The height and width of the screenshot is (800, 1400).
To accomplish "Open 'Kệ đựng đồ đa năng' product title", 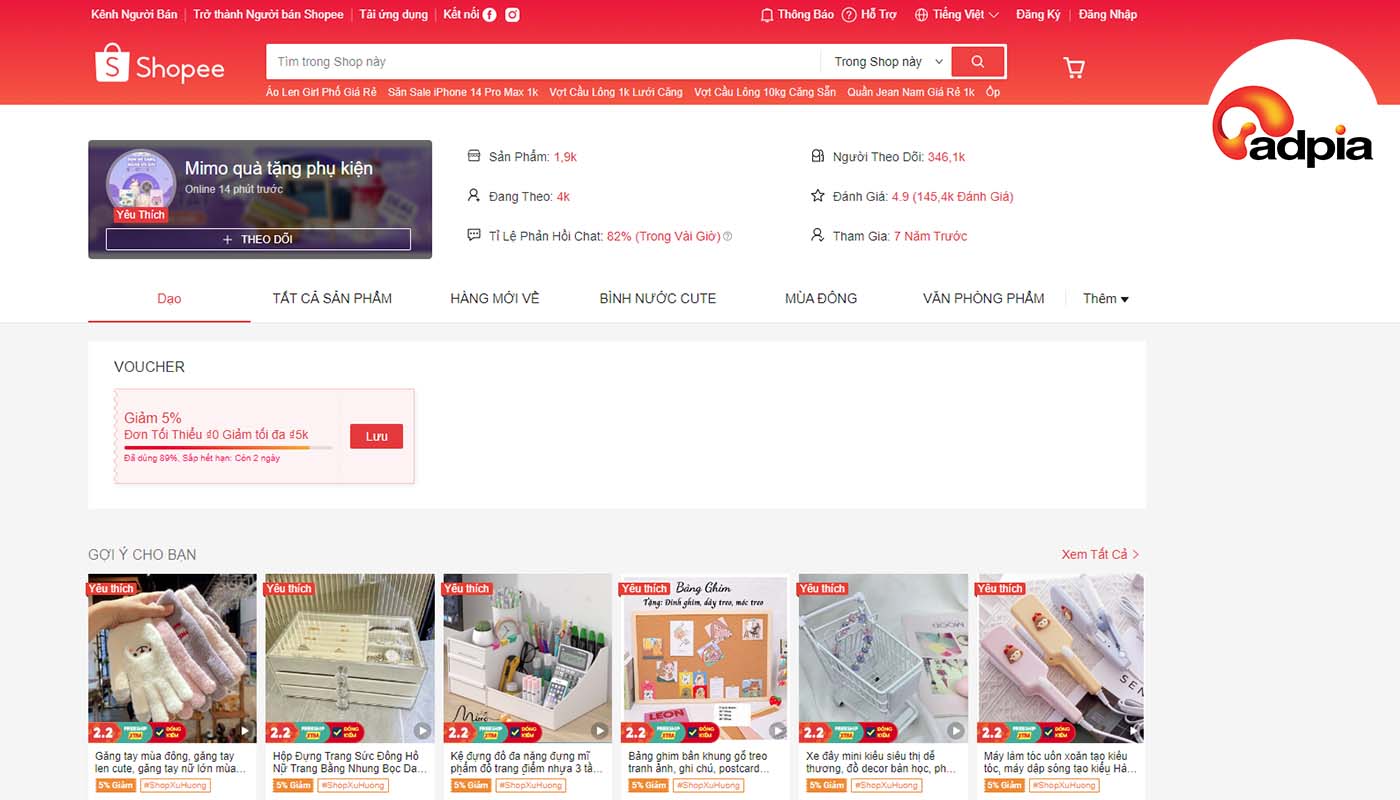I will [527, 763].
